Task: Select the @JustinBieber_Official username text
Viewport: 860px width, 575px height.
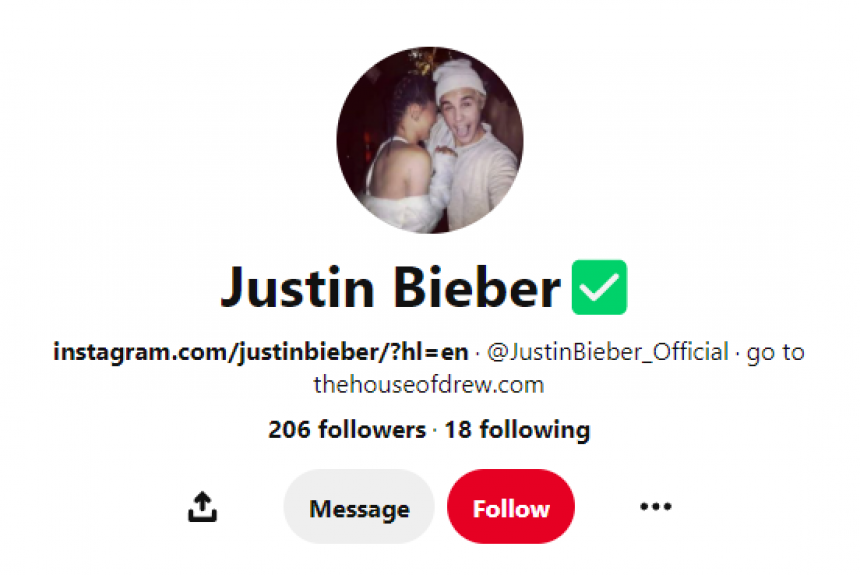Action: (x=608, y=352)
